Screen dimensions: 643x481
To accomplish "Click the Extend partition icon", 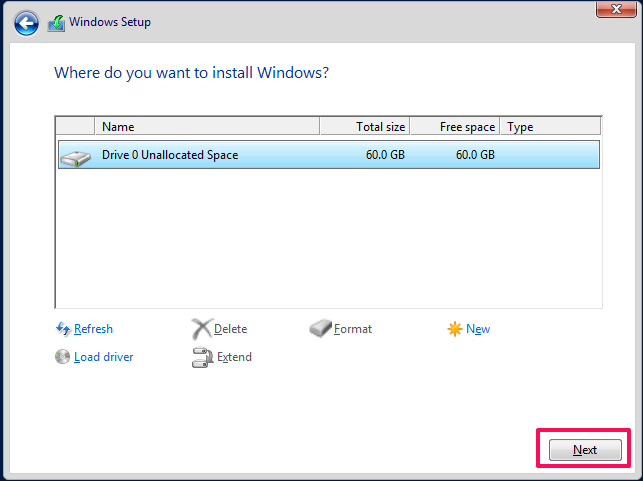I will pyautogui.click(x=202, y=357).
